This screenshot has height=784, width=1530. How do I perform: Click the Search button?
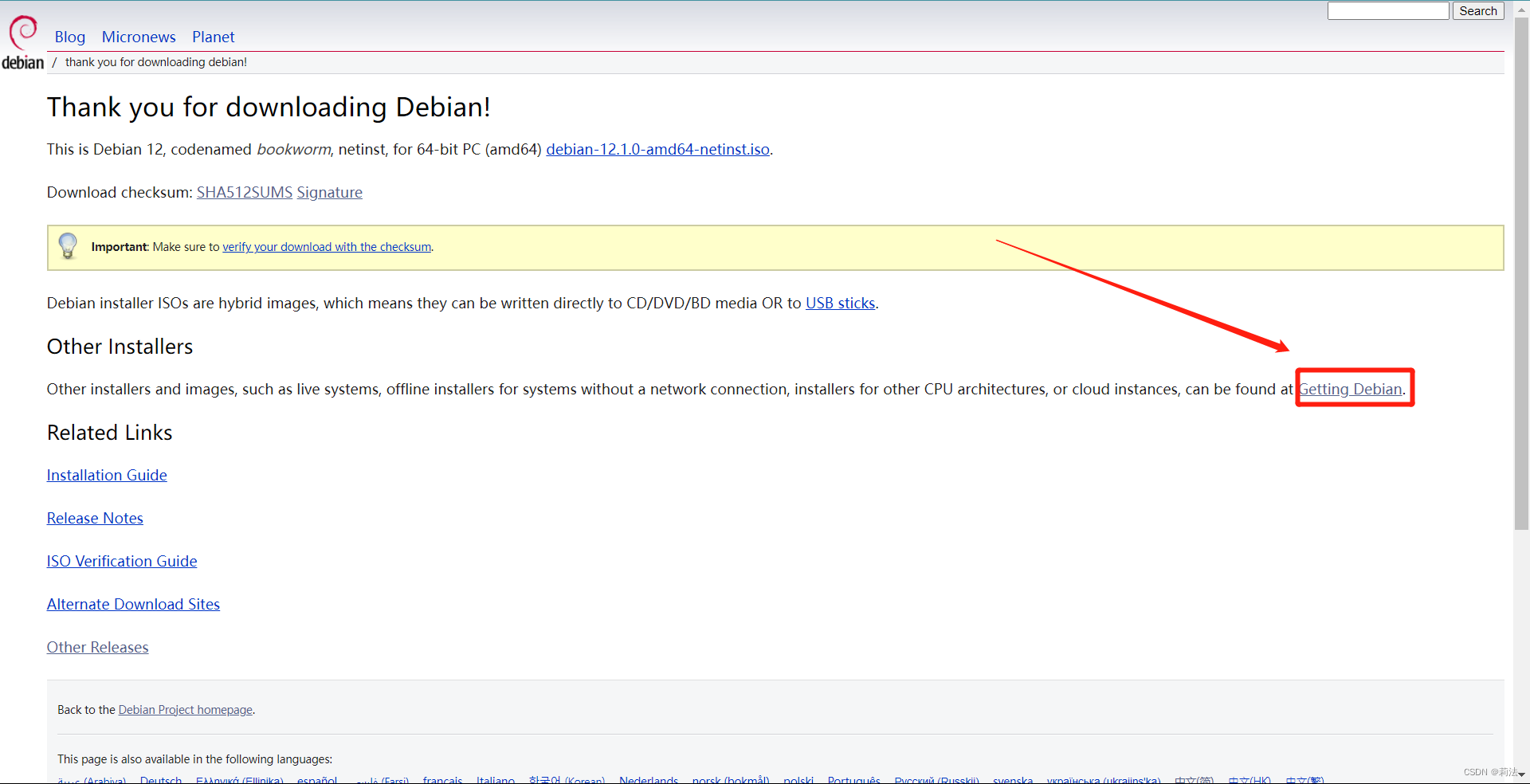1478,10
